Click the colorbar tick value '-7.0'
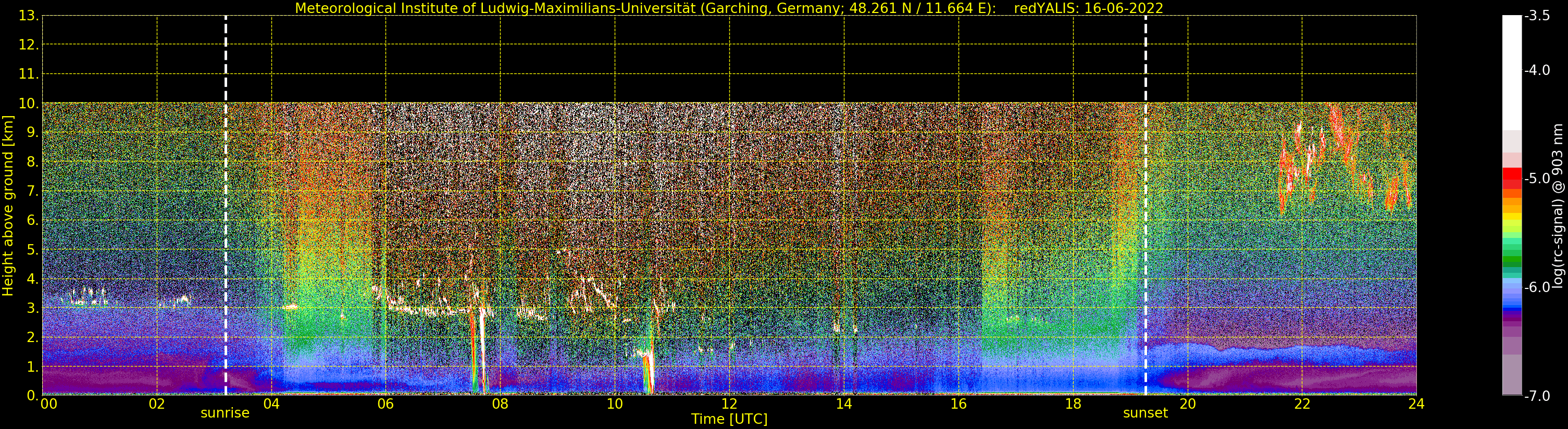This screenshot has height=429, width=1568. click(x=1537, y=396)
